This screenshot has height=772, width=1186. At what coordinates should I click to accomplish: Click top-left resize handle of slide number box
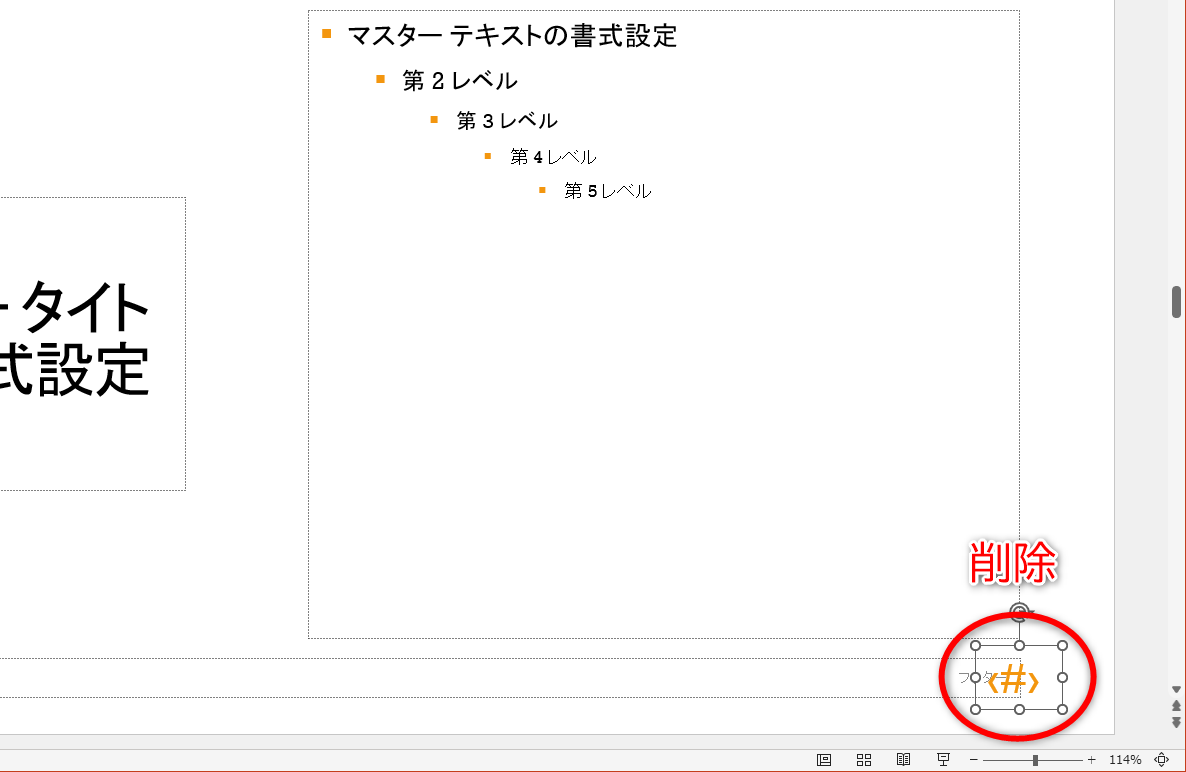coord(976,646)
